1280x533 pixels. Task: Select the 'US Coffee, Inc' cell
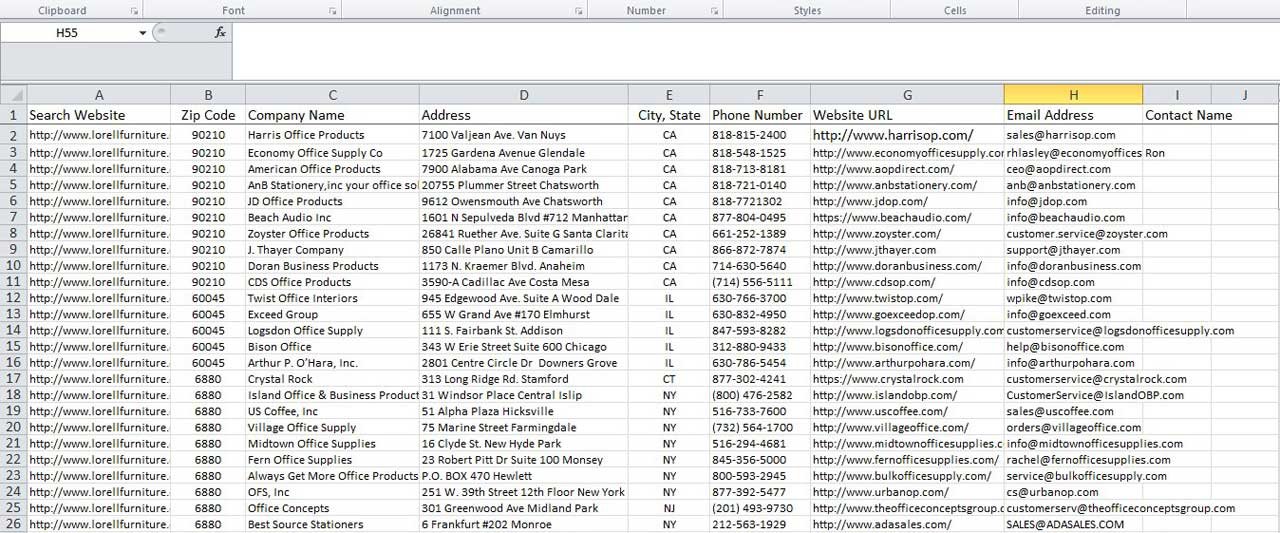click(x=332, y=411)
